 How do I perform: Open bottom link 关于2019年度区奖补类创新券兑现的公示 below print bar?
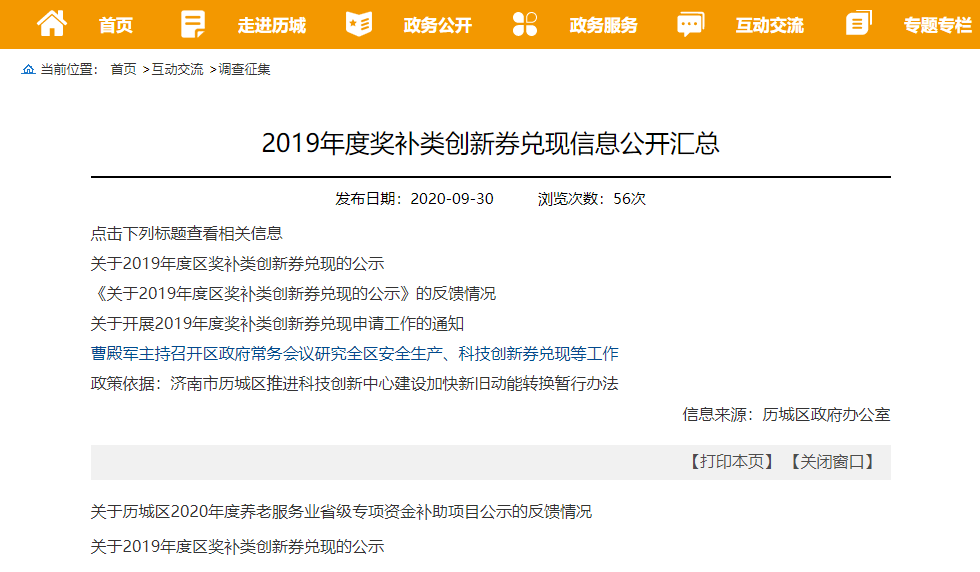238,547
